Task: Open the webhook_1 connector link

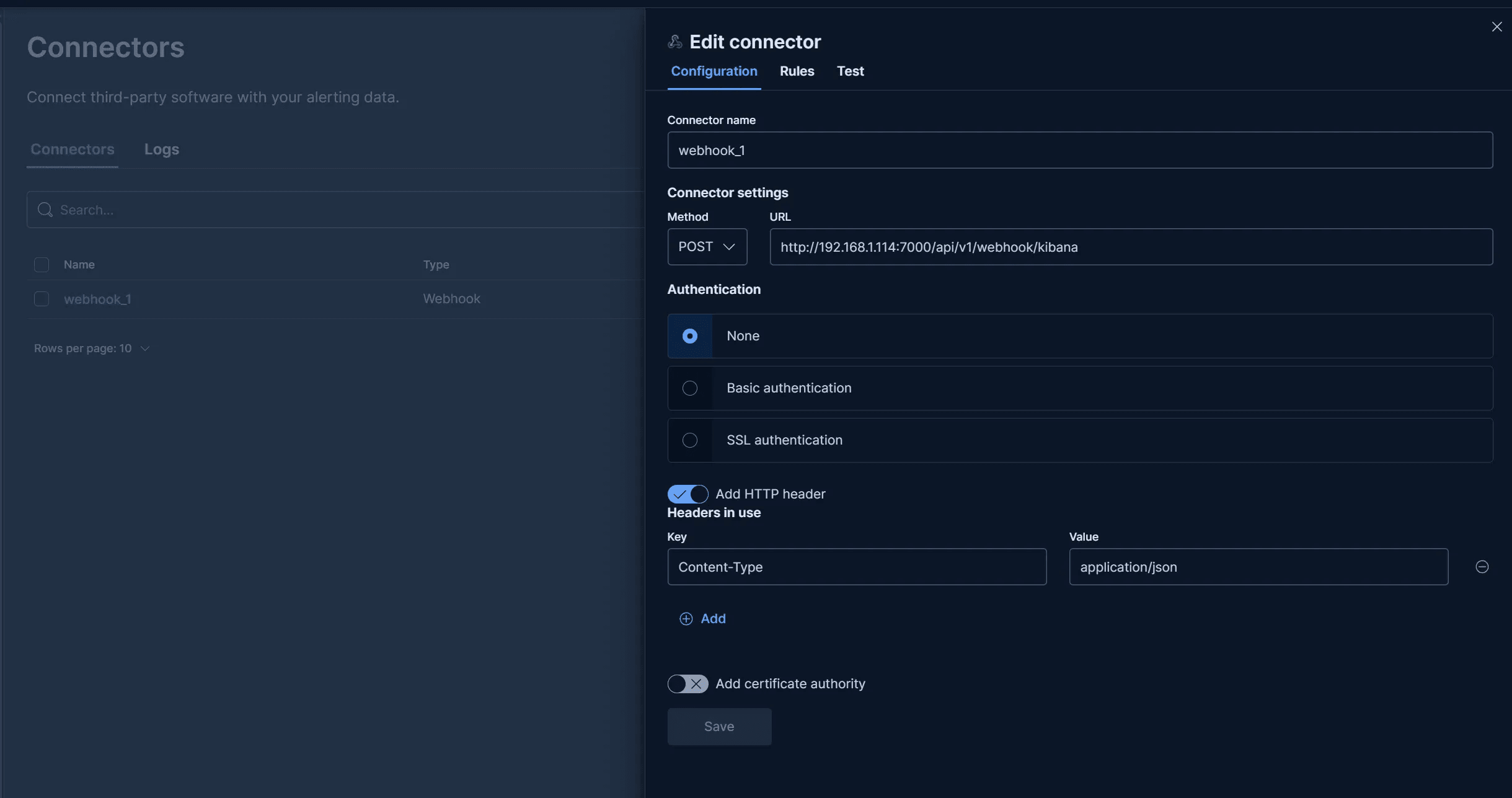Action: coord(97,299)
